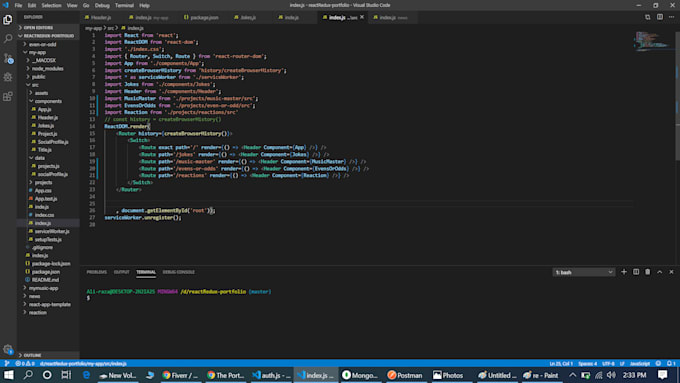Open Windows taskbar search
This screenshot has height=383, width=680.
28,375
